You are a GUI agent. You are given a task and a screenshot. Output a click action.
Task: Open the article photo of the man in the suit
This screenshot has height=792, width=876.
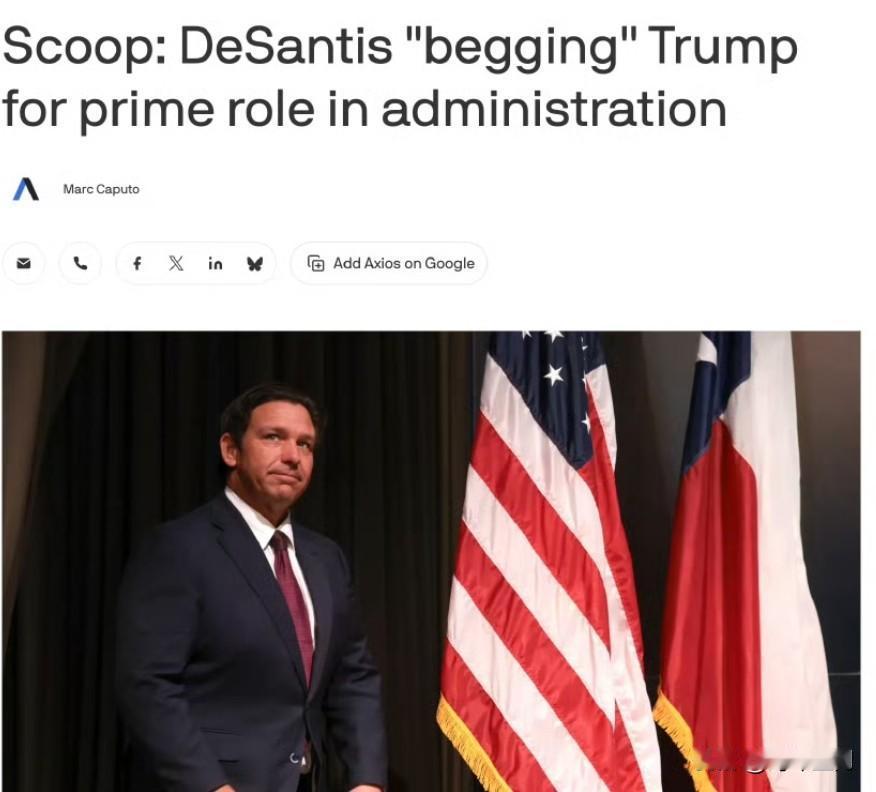(431, 561)
